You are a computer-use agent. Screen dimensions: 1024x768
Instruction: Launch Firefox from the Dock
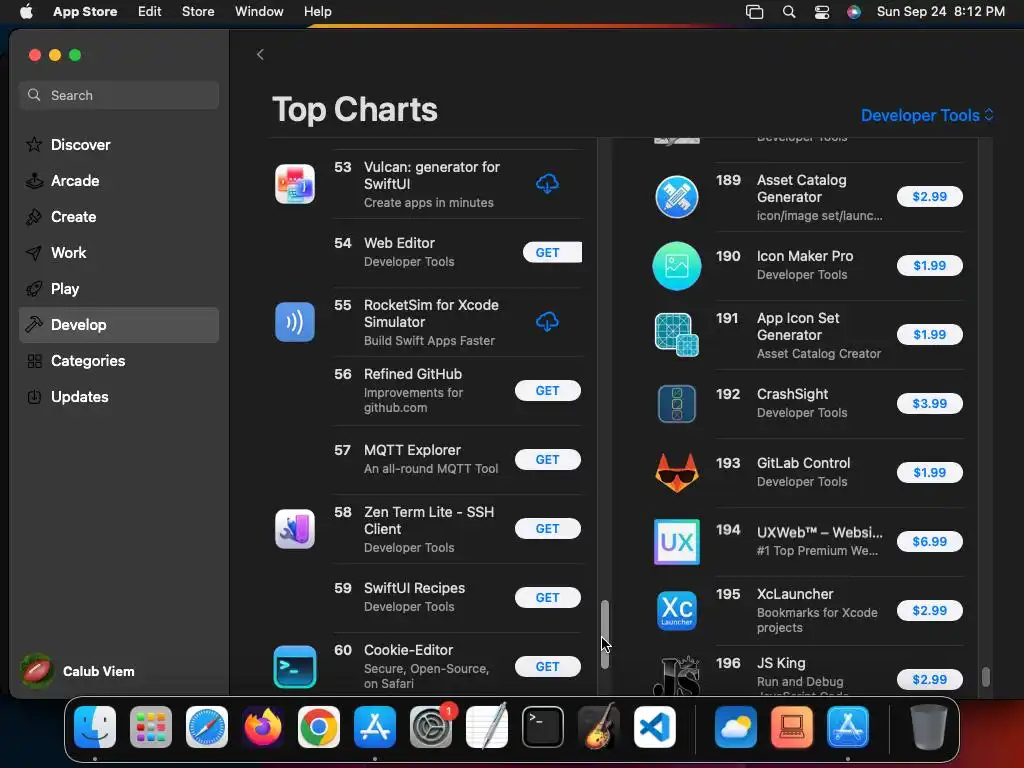[263, 727]
